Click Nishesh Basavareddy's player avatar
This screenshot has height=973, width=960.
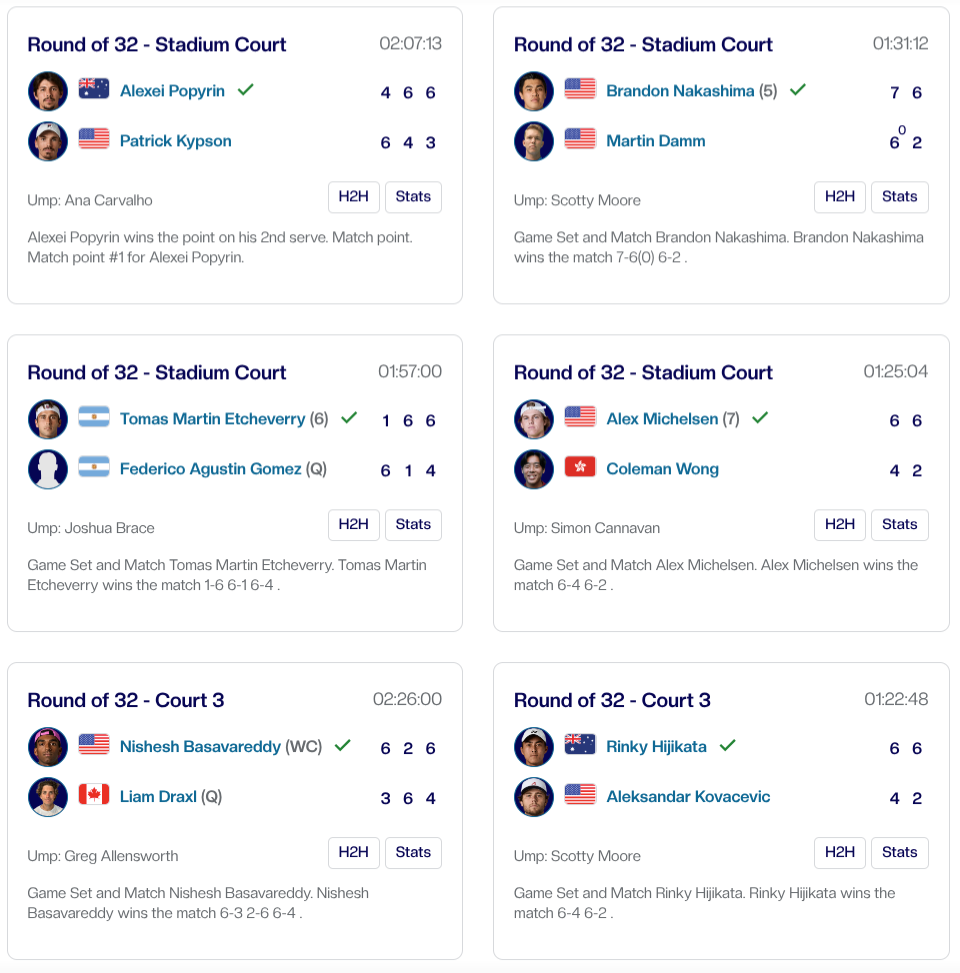48,747
